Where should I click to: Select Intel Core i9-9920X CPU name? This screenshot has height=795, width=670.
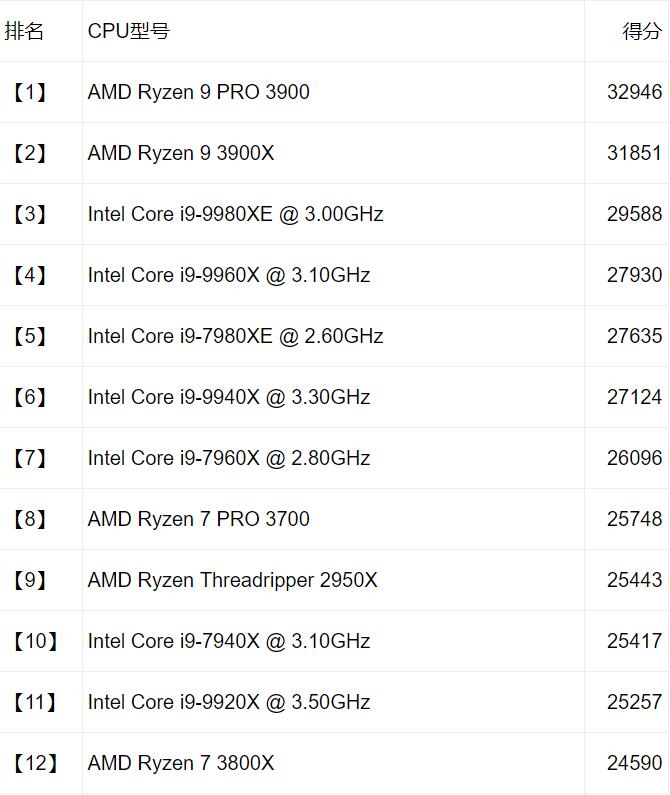point(228,702)
